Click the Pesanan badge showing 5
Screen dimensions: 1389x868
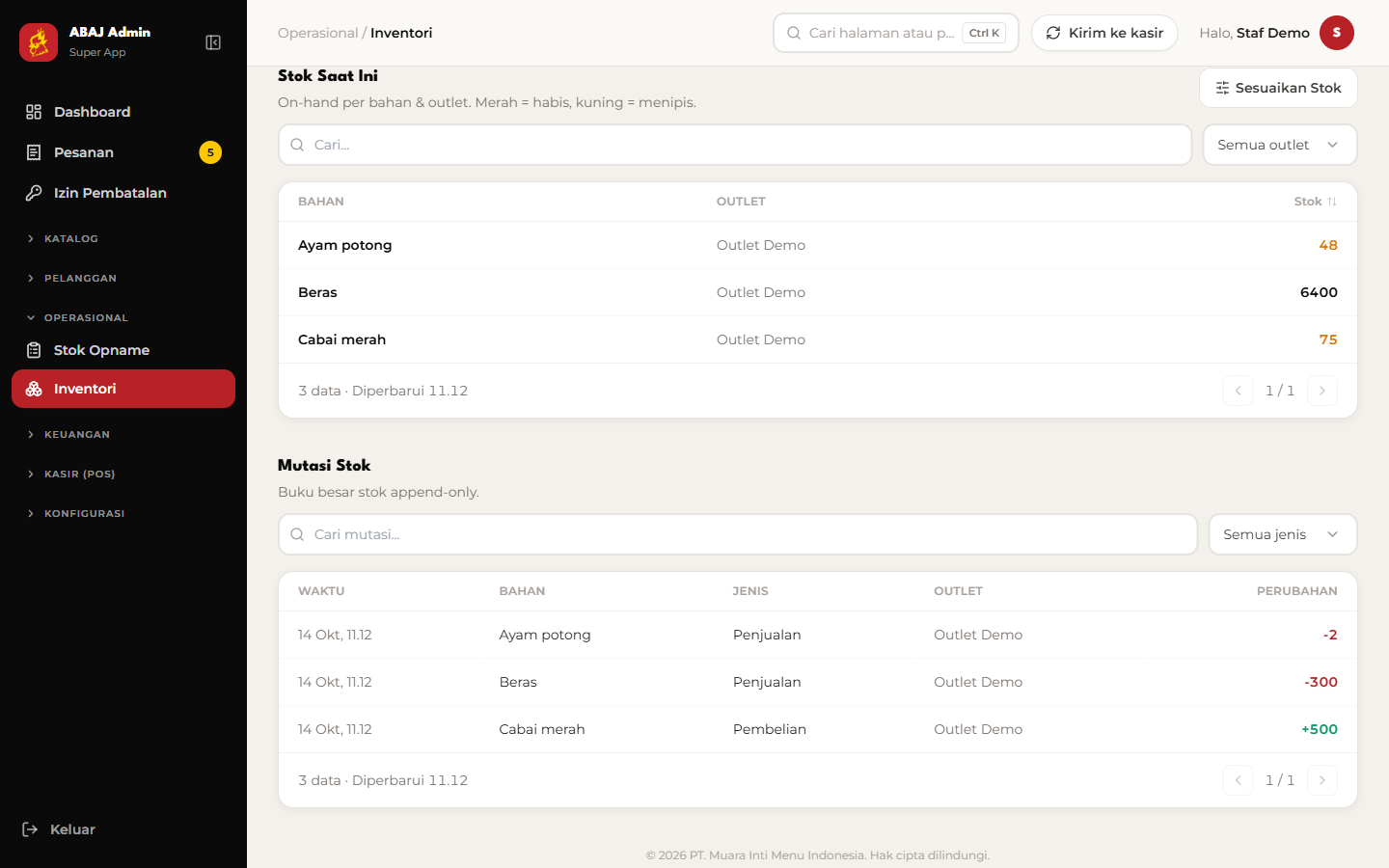tap(210, 152)
